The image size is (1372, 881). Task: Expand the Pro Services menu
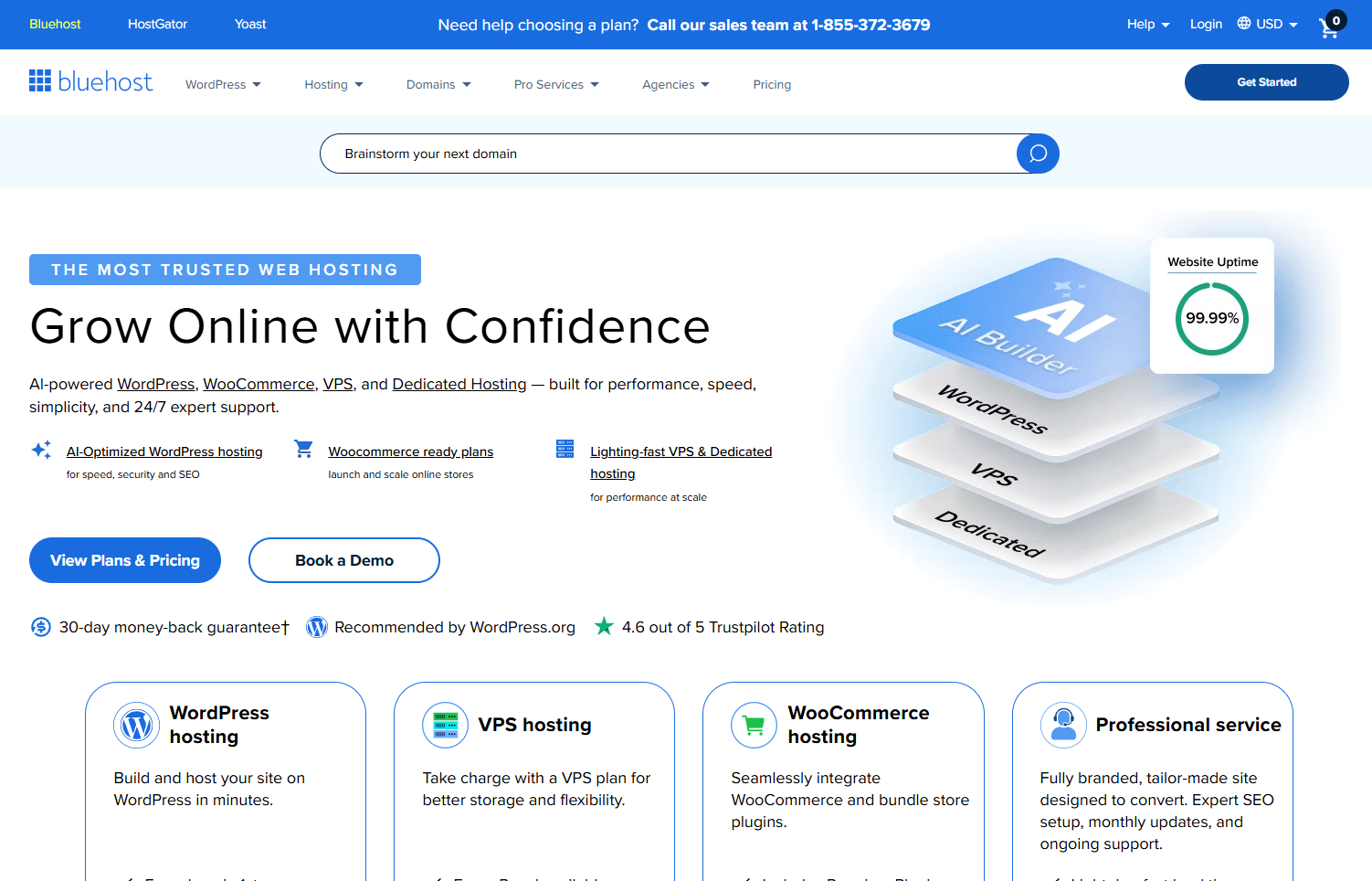coord(556,84)
